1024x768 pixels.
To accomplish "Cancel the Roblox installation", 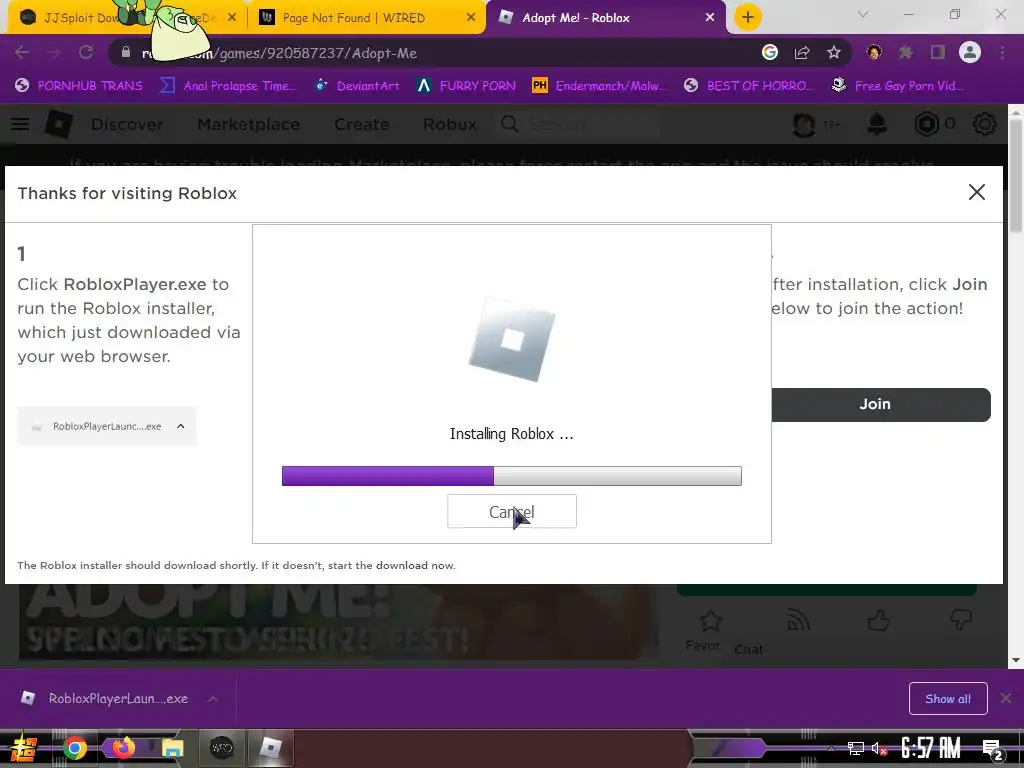I will point(511,511).
